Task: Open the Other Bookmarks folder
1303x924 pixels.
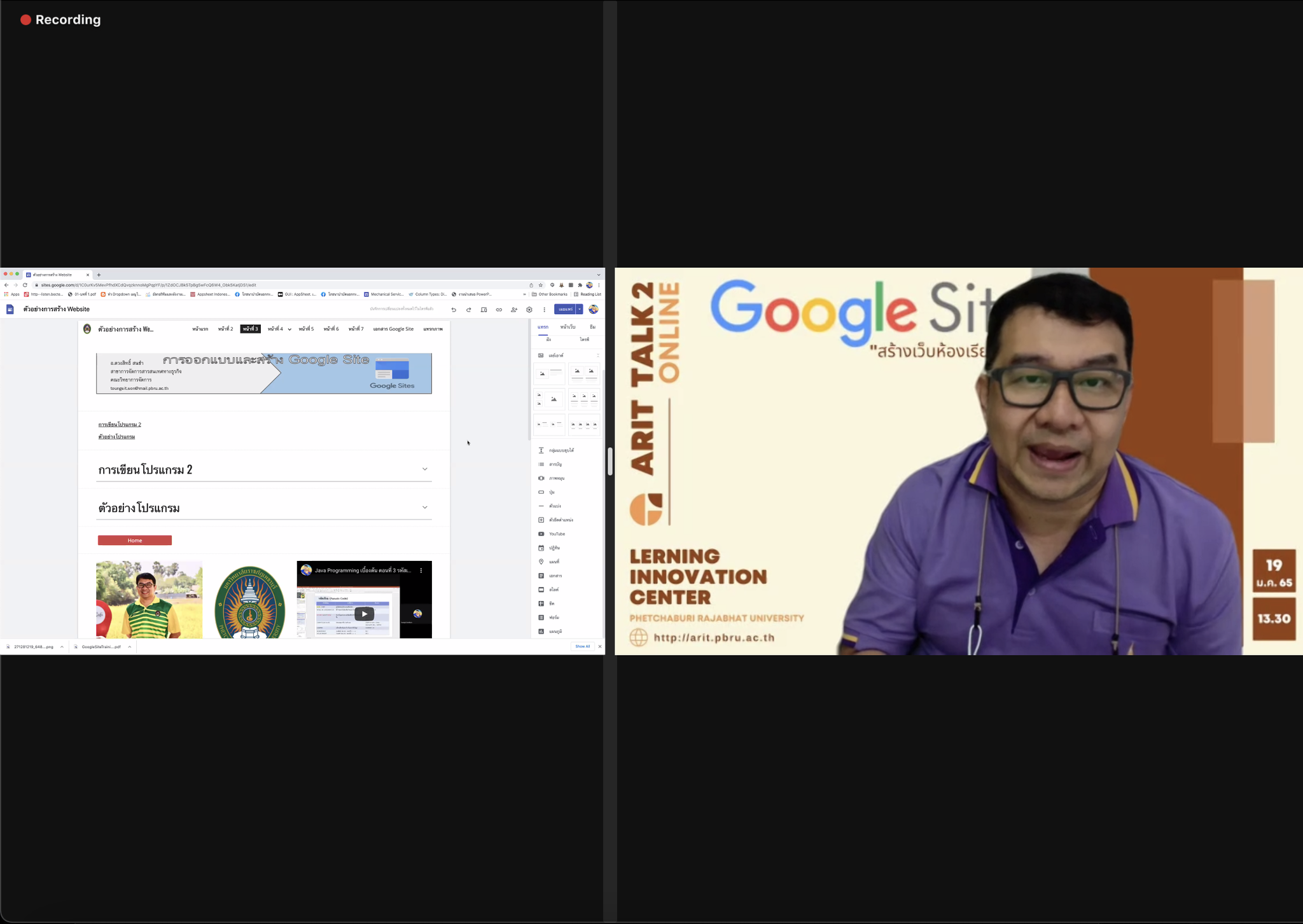Action: (550, 294)
